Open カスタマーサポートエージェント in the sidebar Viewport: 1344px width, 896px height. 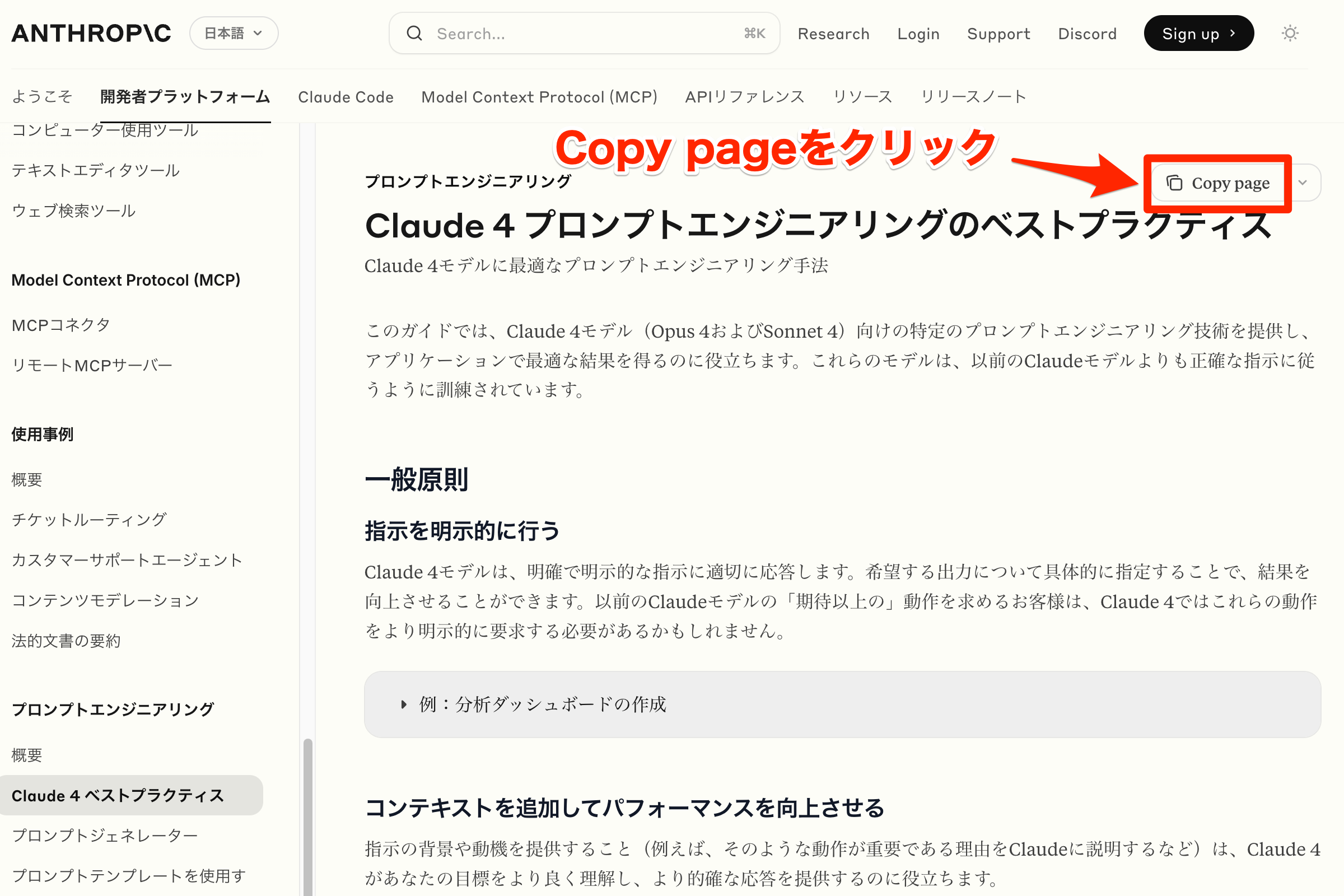[127, 560]
